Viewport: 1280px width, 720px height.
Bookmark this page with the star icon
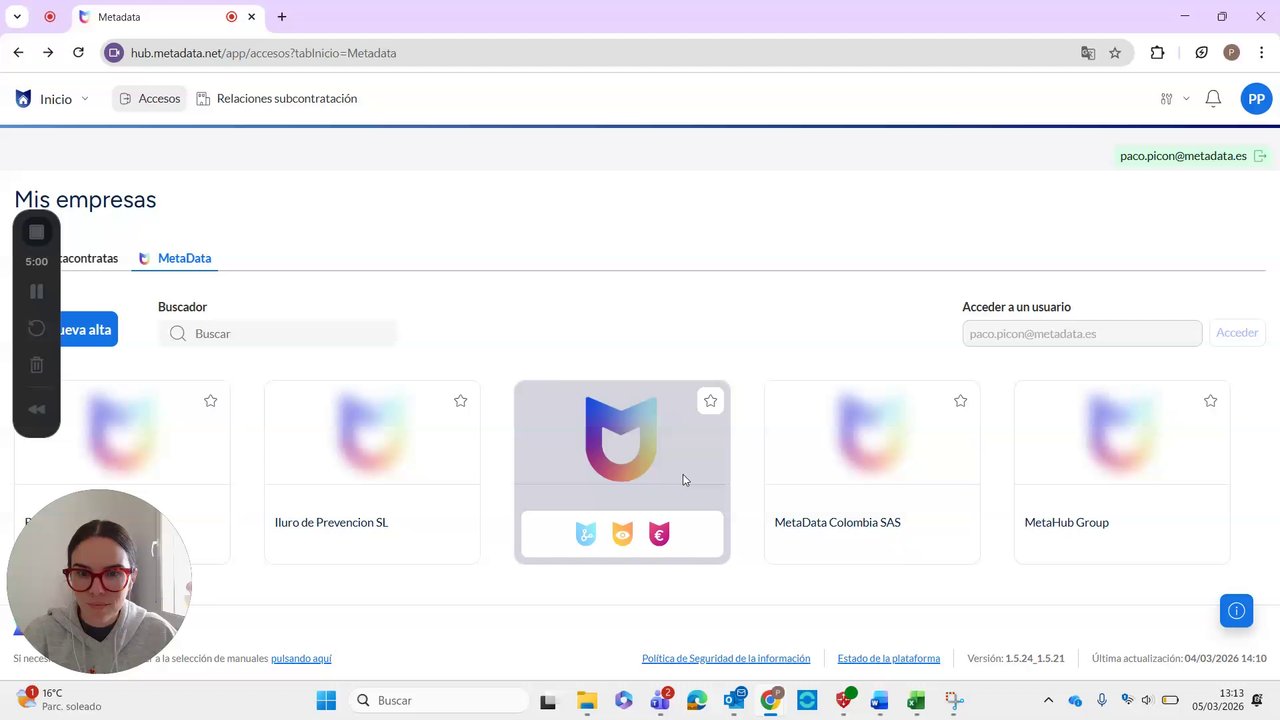click(x=1115, y=53)
